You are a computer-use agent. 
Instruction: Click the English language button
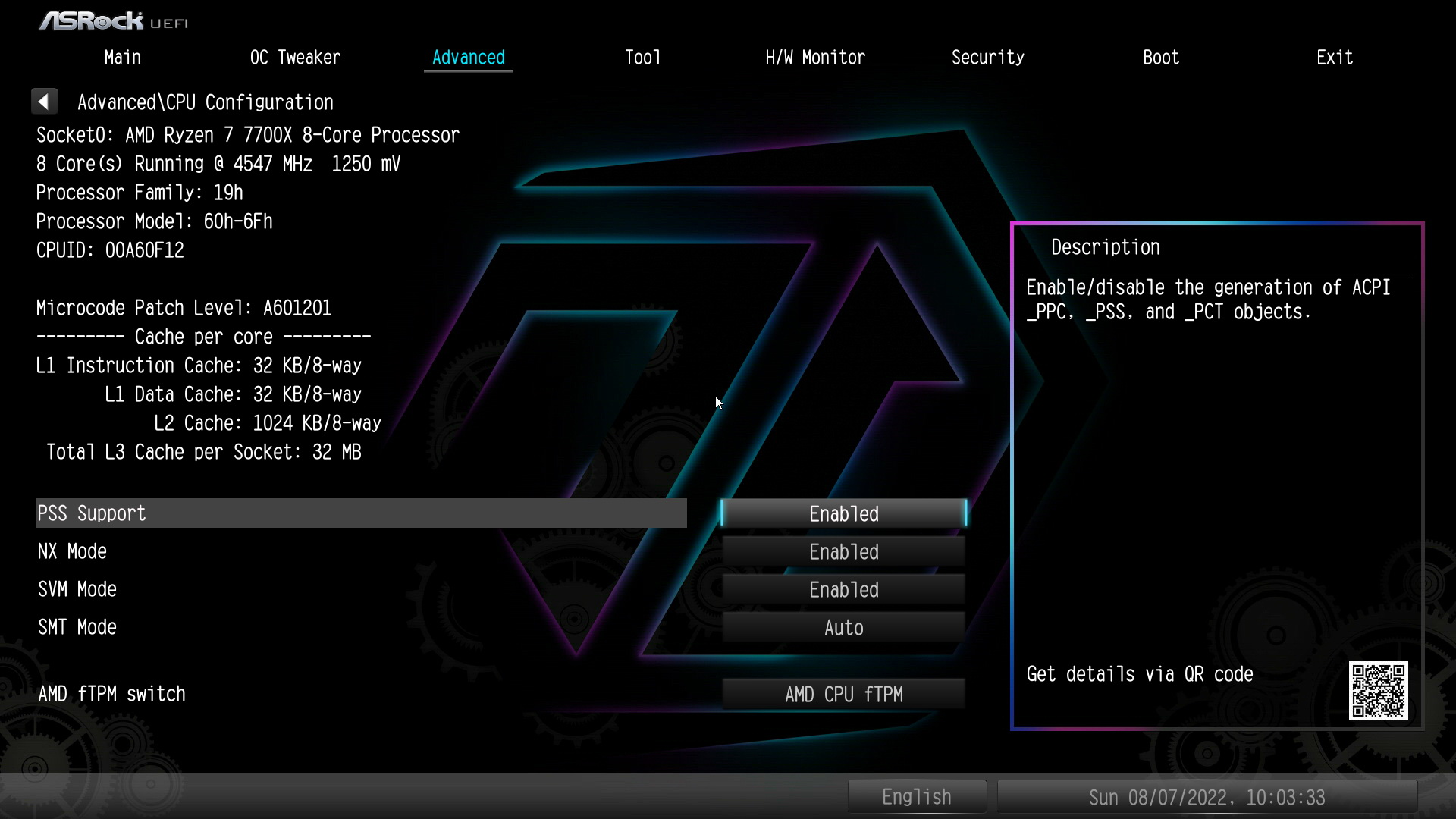917,797
